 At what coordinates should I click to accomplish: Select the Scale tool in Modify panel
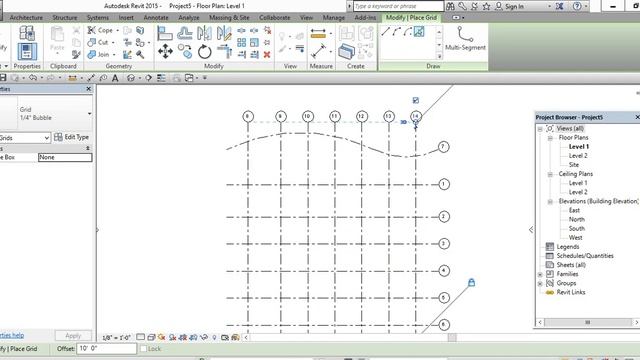(x=254, y=42)
